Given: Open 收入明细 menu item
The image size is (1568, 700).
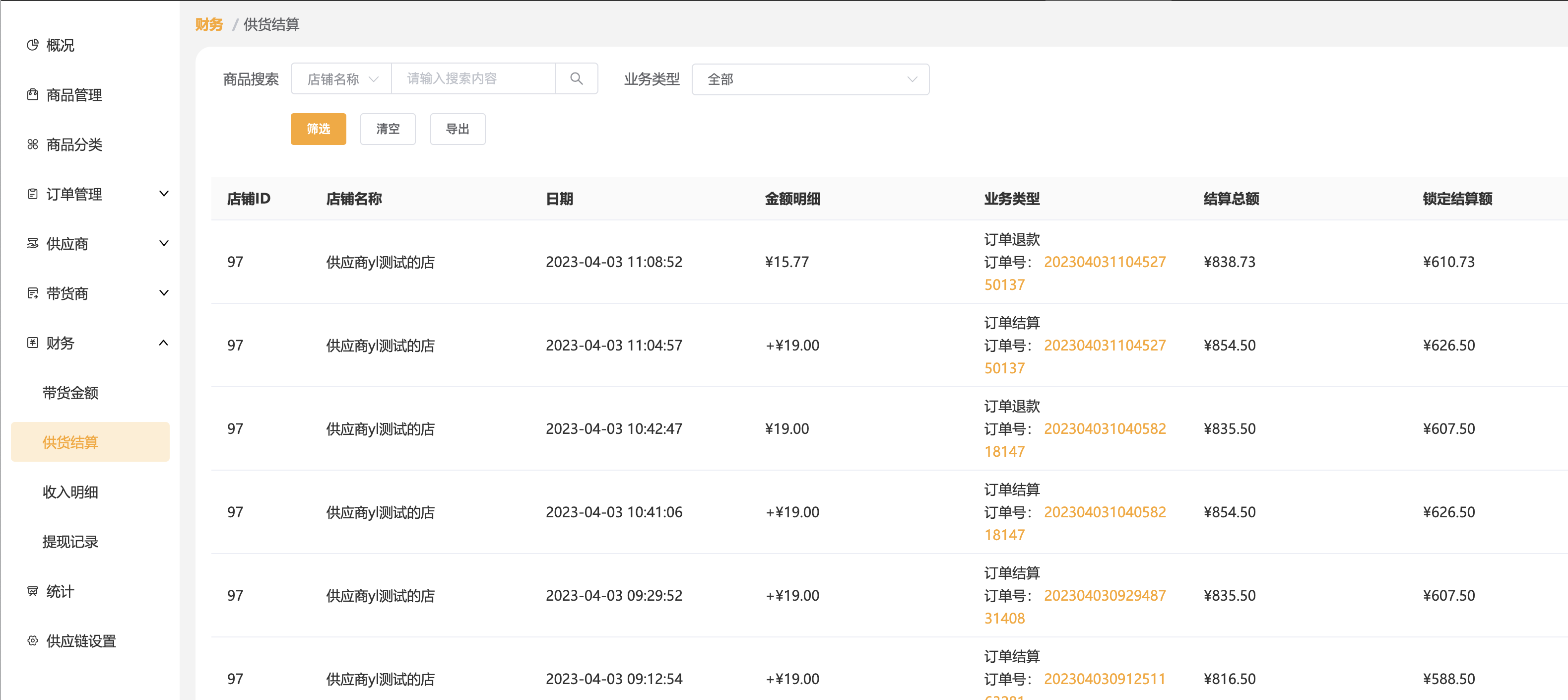Looking at the screenshot, I should click(x=70, y=491).
